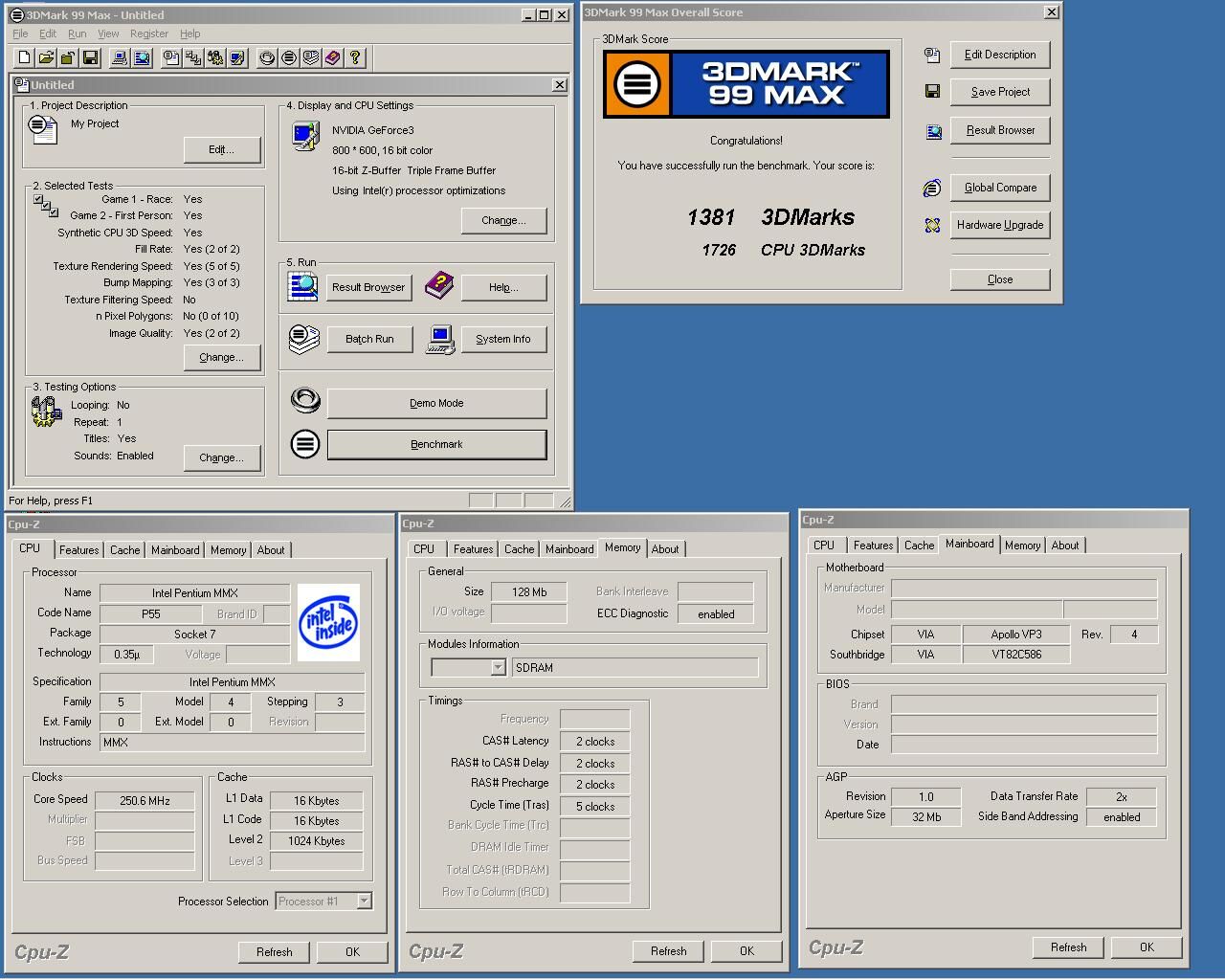Open the Register menu
Screen dimensions: 1225x980
(149, 33)
